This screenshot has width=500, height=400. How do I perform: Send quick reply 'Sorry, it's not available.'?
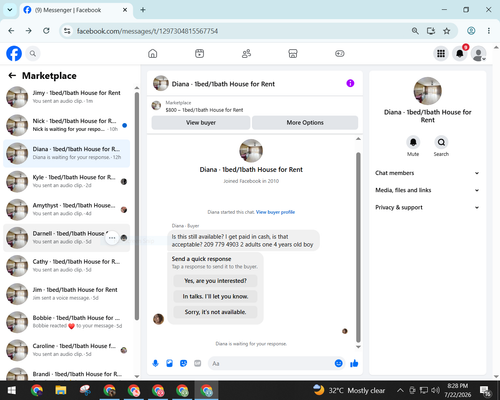coord(215,312)
